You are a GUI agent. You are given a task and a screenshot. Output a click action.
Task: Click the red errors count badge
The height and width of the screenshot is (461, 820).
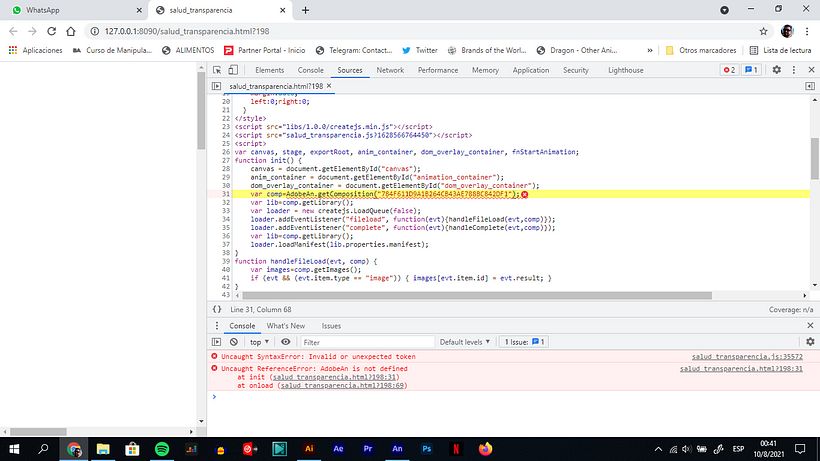coord(729,70)
